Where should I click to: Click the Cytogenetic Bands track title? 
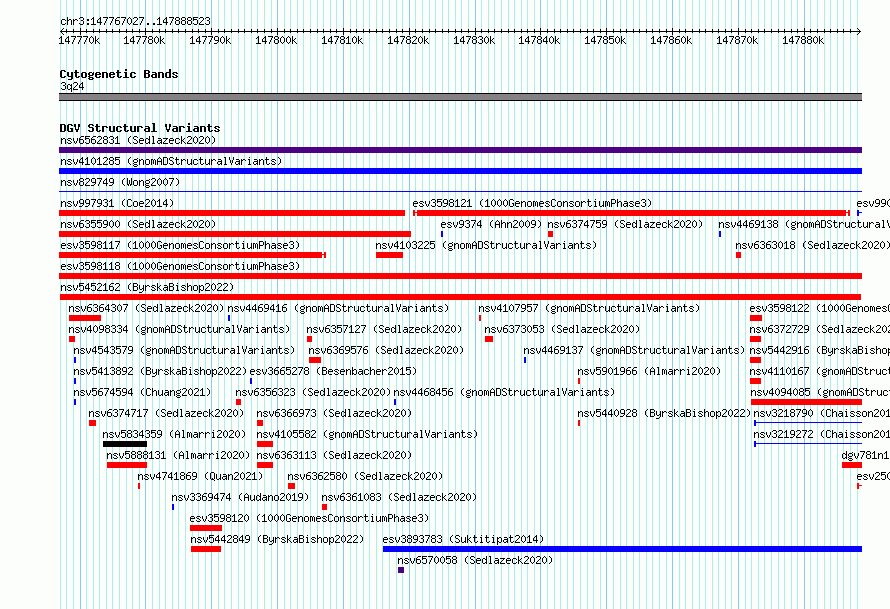[119, 74]
